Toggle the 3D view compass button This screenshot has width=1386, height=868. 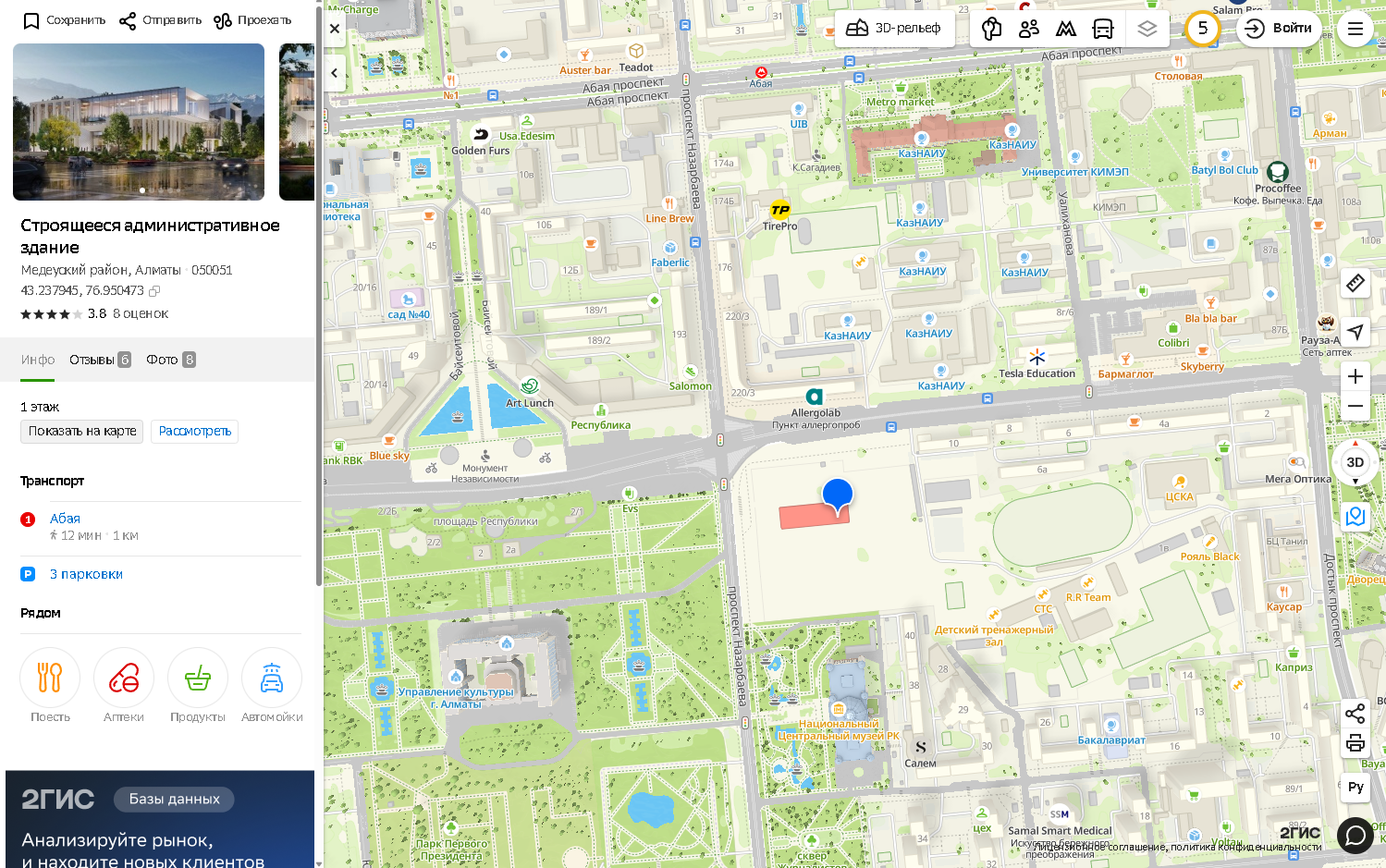pyautogui.click(x=1355, y=462)
